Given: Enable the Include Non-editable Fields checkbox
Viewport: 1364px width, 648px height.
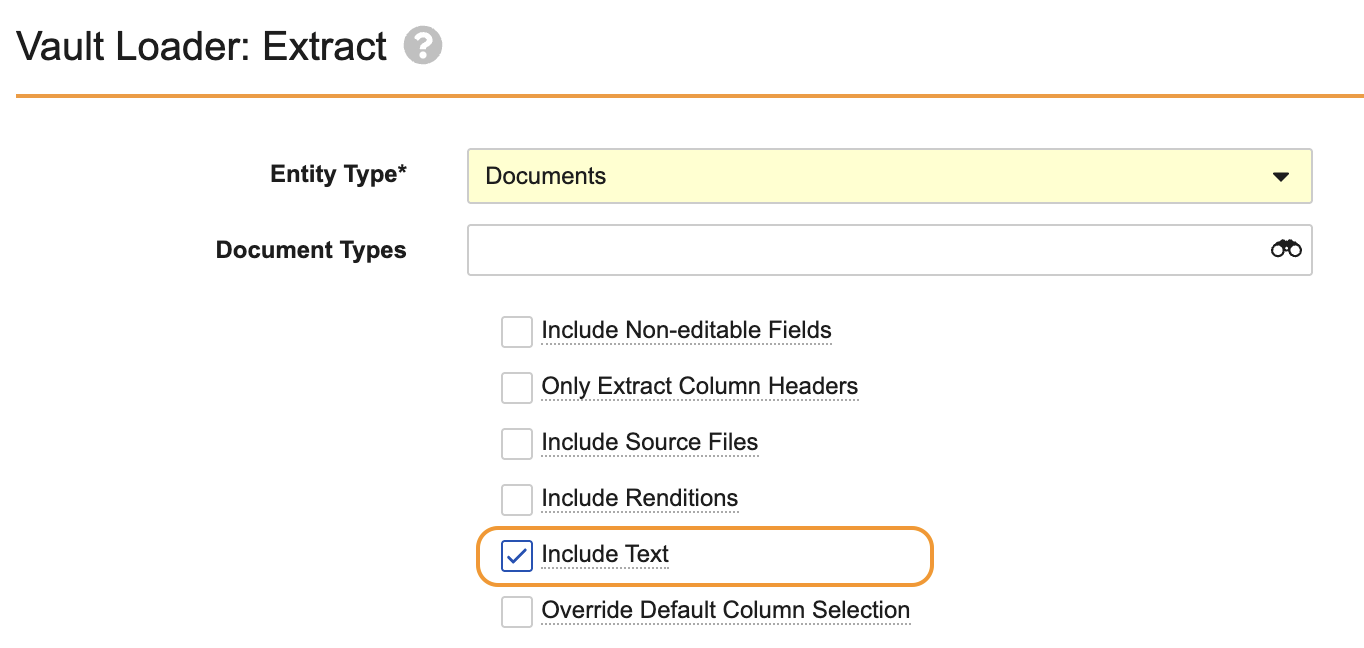Looking at the screenshot, I should [517, 331].
